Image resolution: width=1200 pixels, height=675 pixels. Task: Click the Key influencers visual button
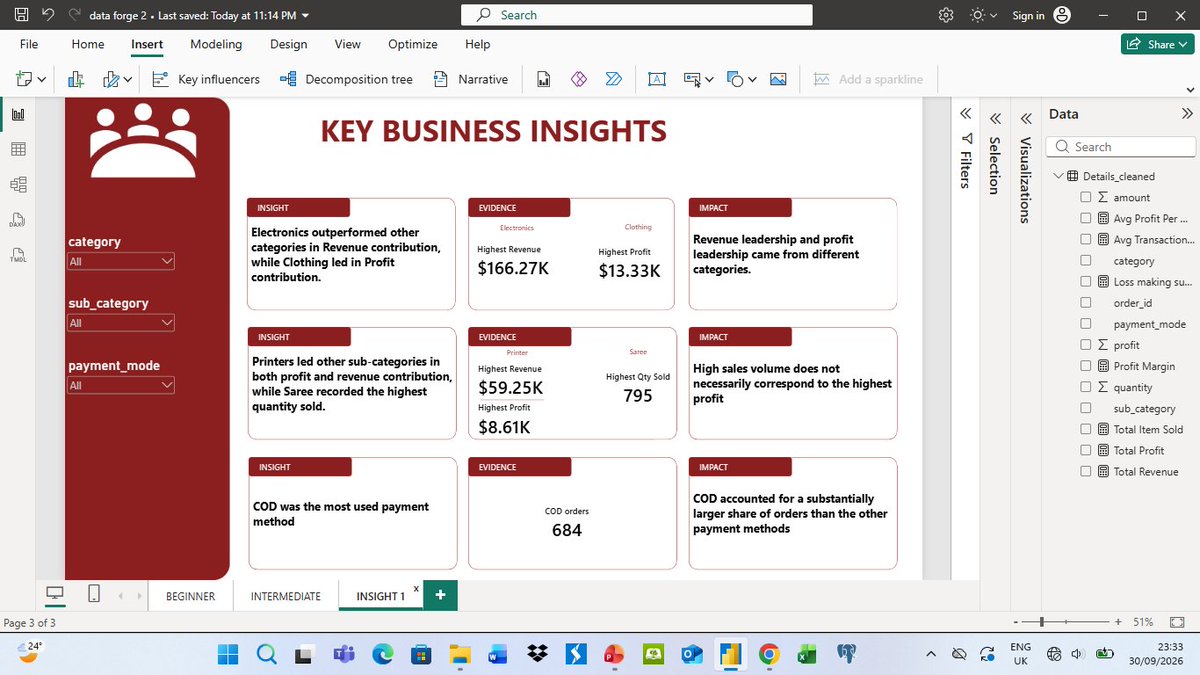tap(205, 79)
